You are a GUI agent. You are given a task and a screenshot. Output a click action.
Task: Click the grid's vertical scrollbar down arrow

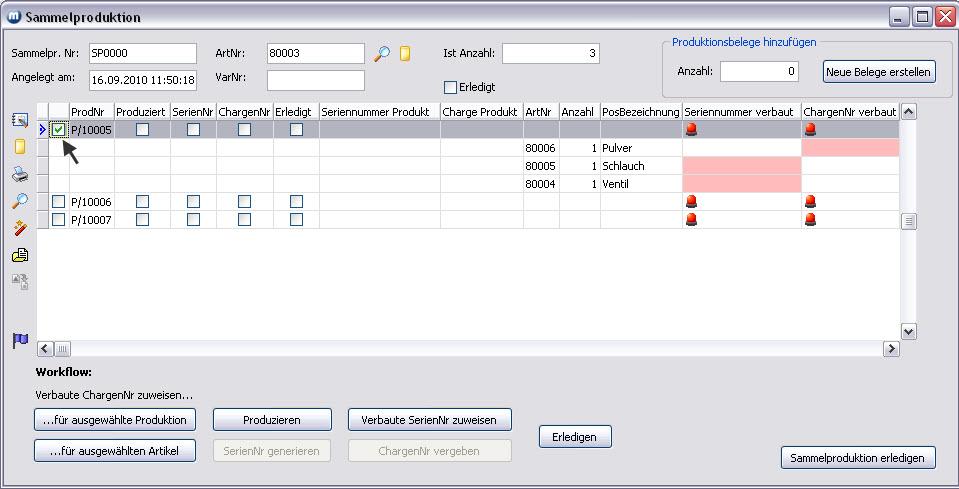coord(908,331)
